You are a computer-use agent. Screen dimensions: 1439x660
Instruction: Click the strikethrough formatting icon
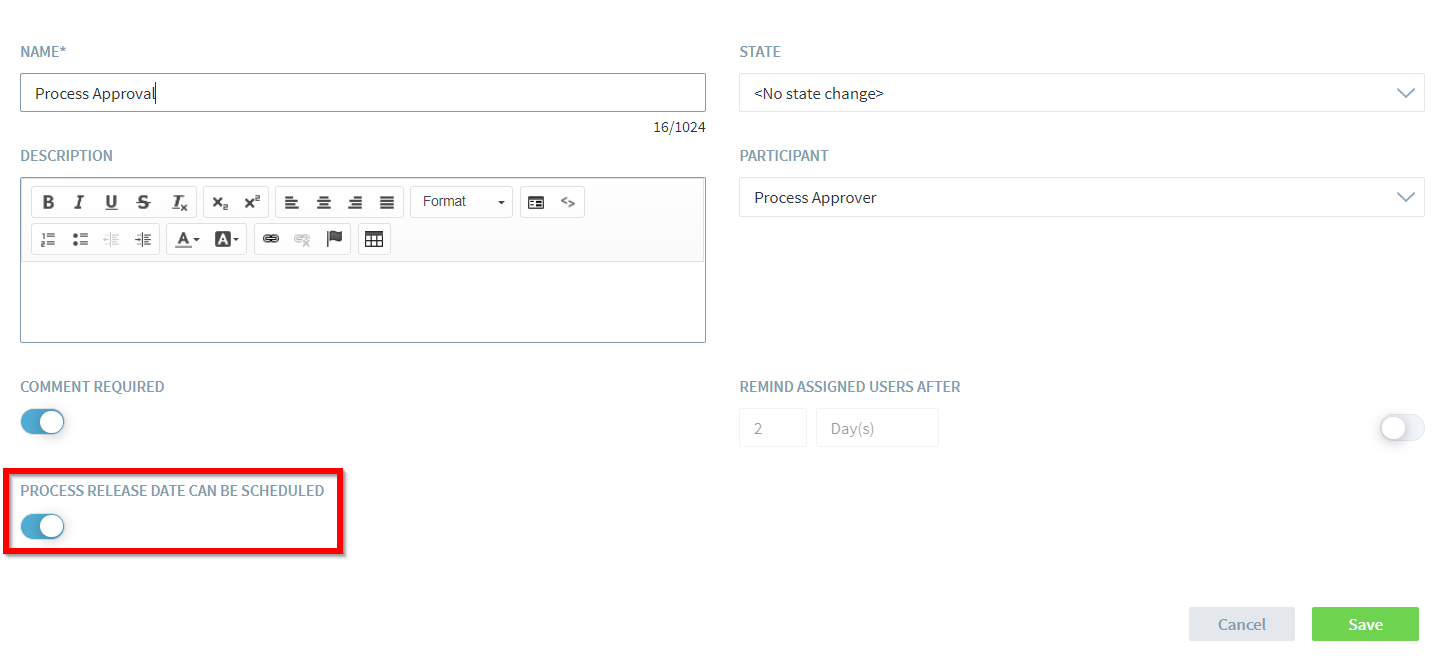pyautogui.click(x=143, y=202)
